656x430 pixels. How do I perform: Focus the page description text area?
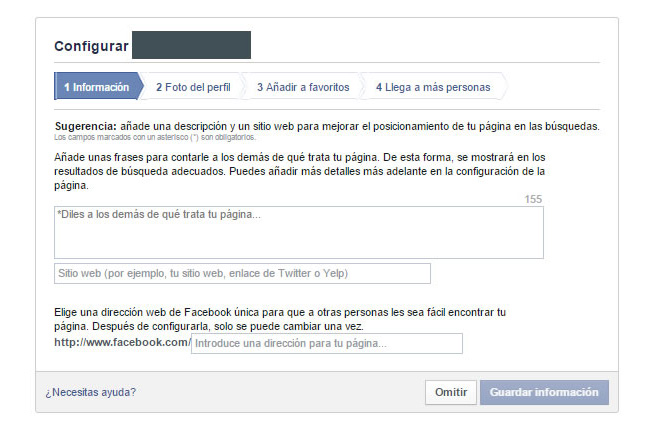(299, 232)
